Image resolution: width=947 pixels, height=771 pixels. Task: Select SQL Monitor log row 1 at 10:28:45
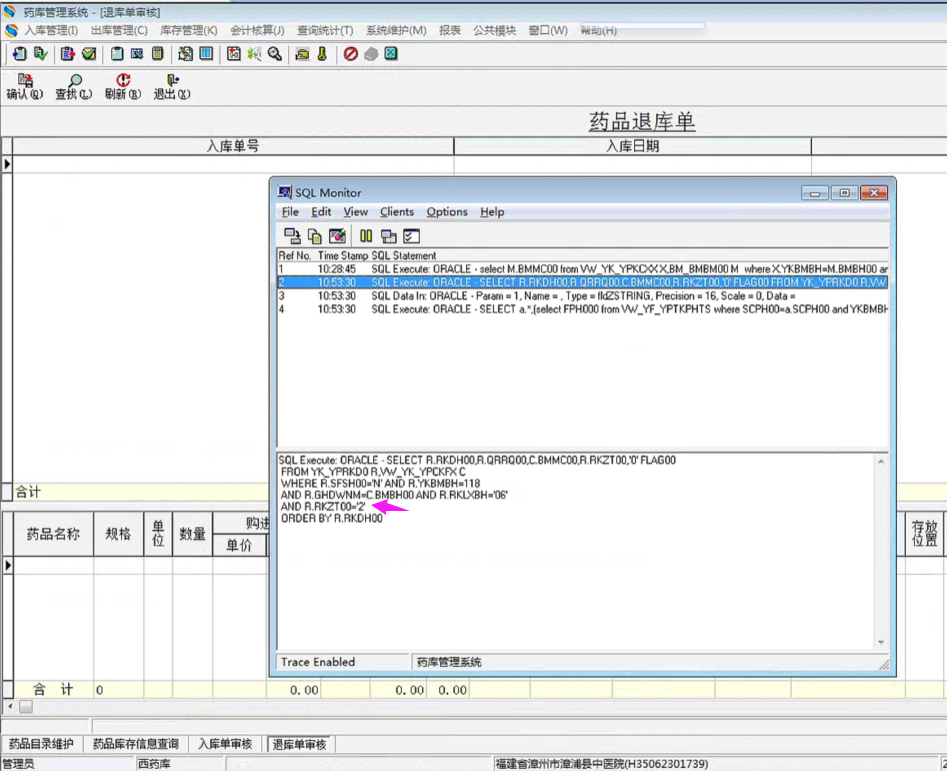pyautogui.click(x=583, y=269)
